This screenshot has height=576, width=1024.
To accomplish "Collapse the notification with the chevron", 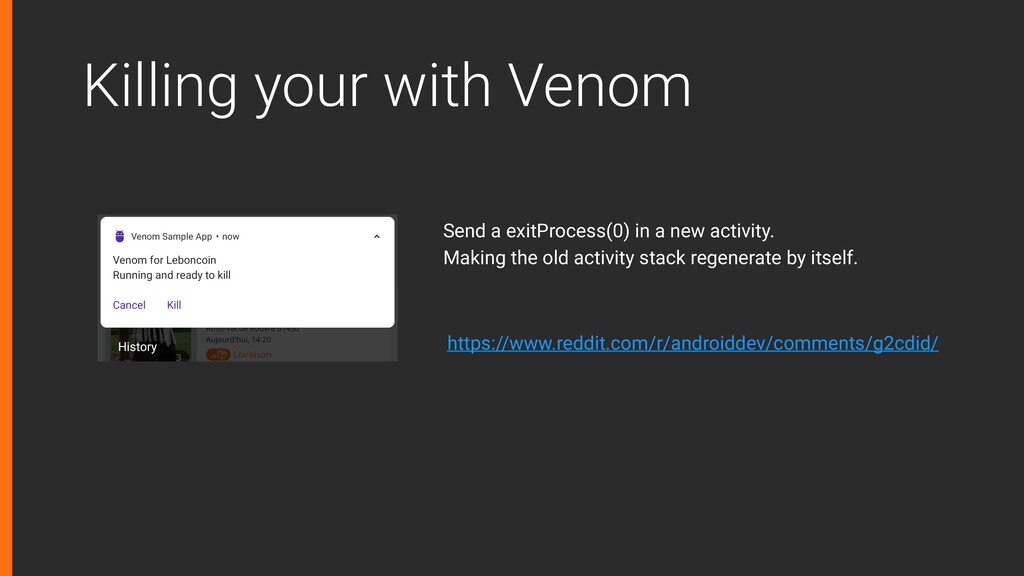I will pos(377,236).
